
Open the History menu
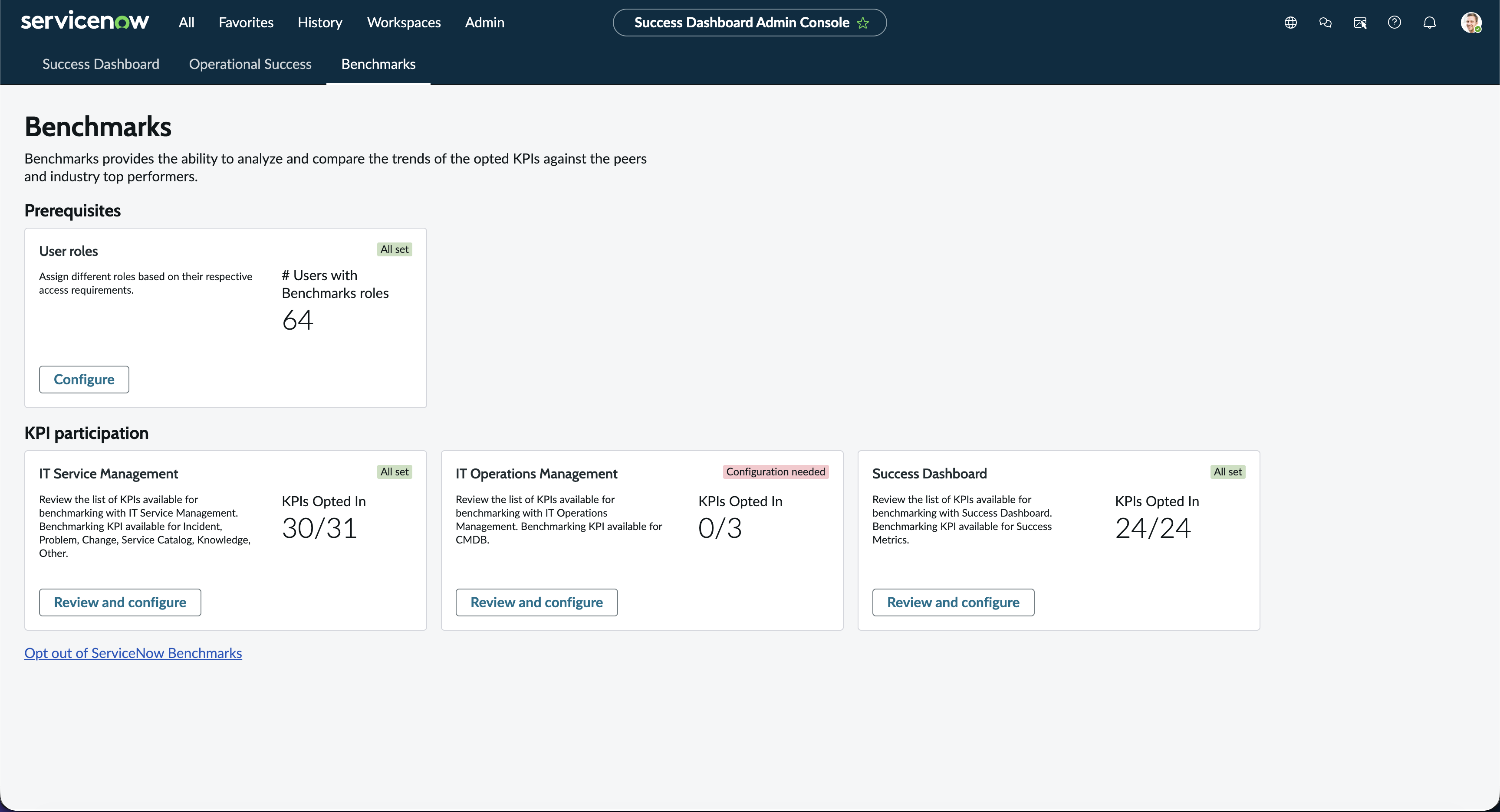[x=320, y=23]
